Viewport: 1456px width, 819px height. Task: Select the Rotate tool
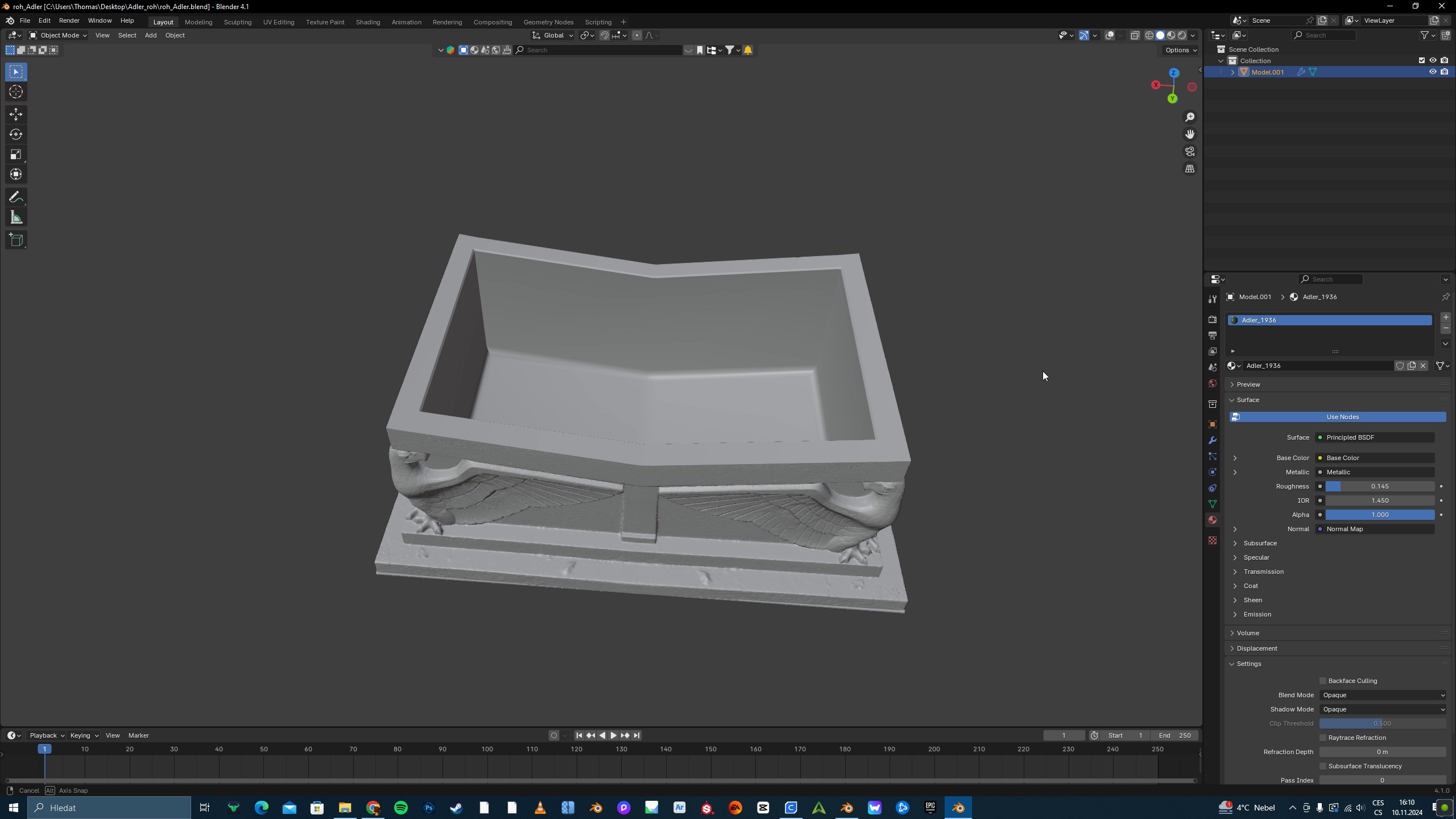click(16, 134)
